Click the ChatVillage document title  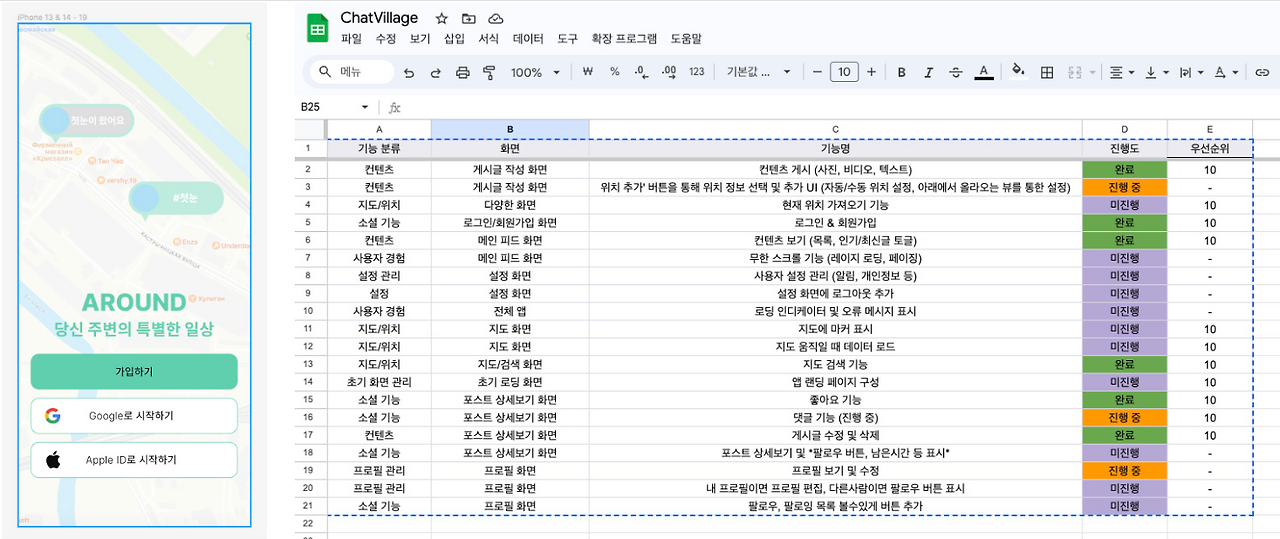[379, 18]
